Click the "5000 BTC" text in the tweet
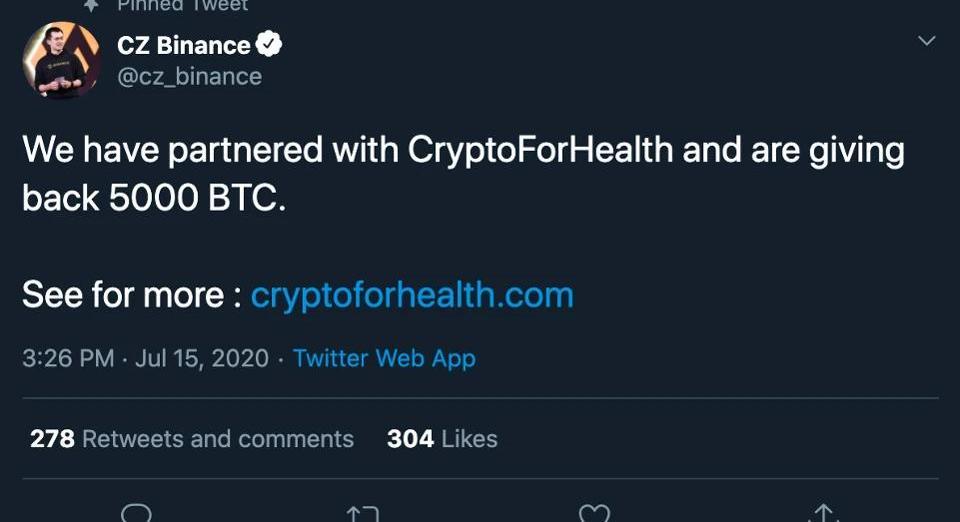Screen dimensions: 960x522 point(195,198)
